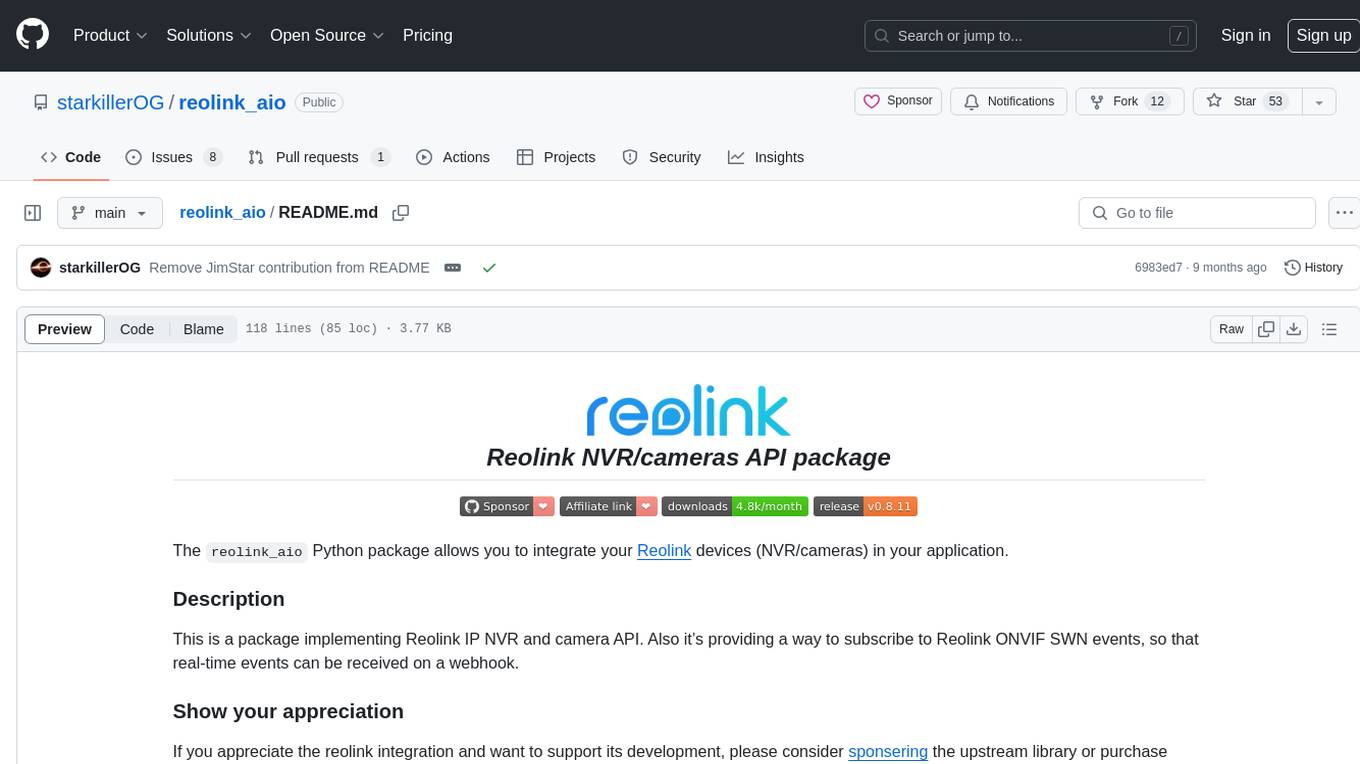This screenshot has height=764, width=1360.
Task: Switch to the Code tab
Action: pos(70,157)
